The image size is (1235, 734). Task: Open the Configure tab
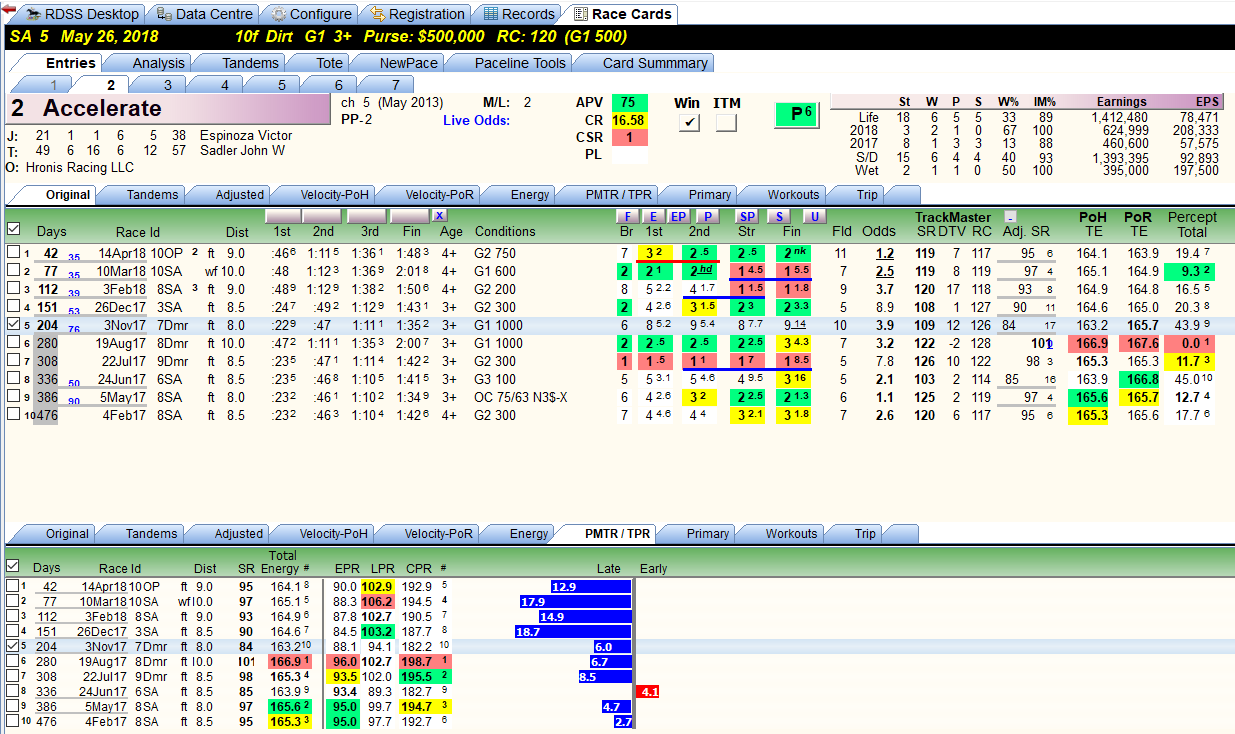(311, 14)
